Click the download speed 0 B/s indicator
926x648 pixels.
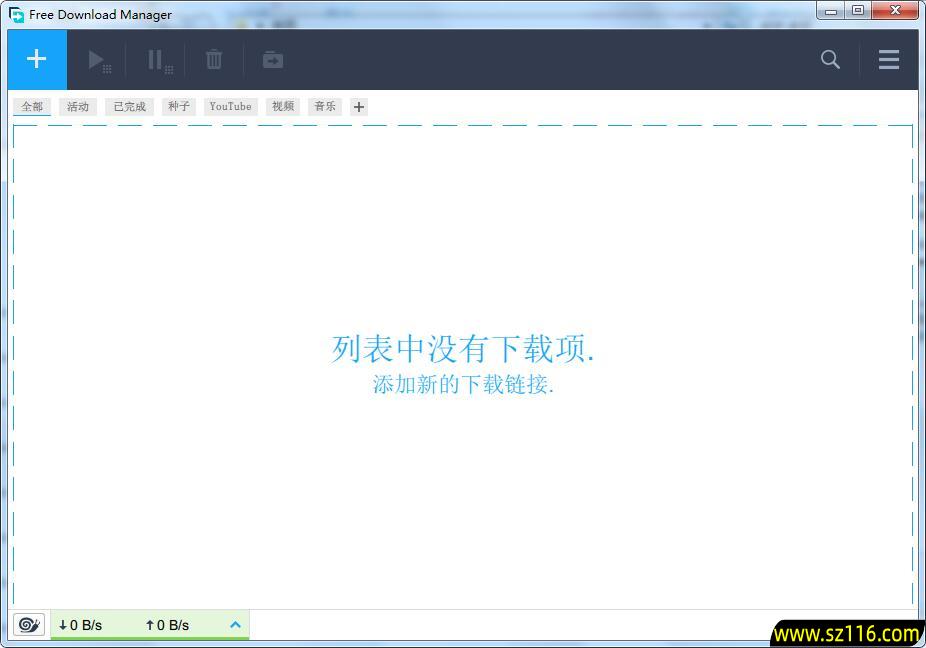(81, 625)
